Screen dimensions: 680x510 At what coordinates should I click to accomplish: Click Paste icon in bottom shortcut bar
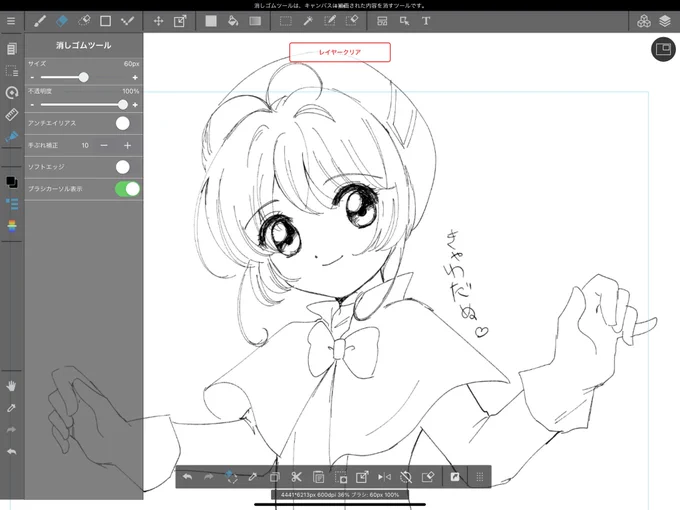318,477
